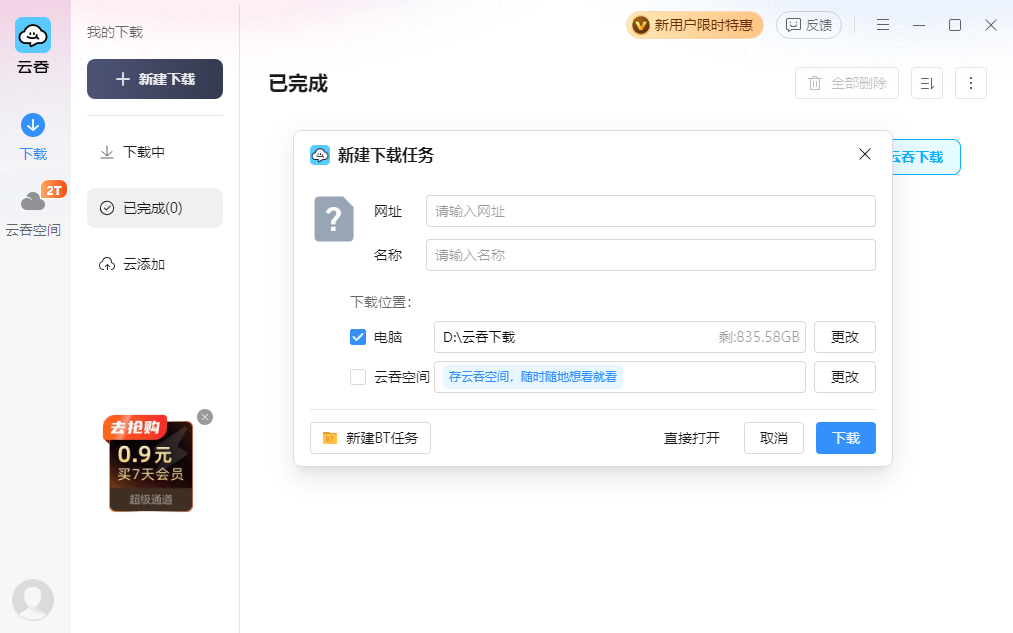Click the 新建下载 button in the sidebar
The width and height of the screenshot is (1013, 633).
(x=154, y=79)
